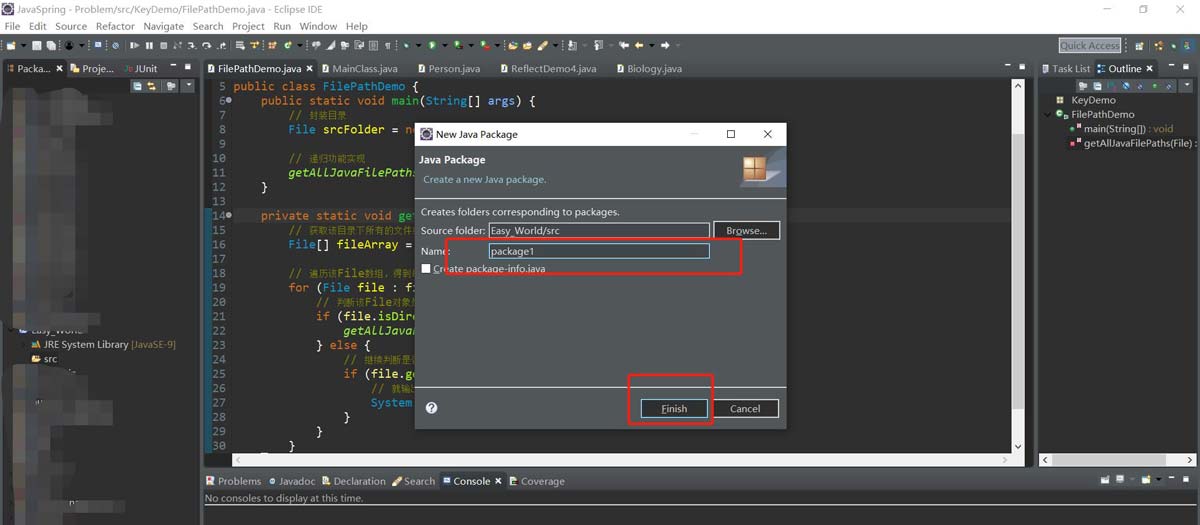Open the Coverage tab
The width and height of the screenshot is (1200, 525).
click(537, 481)
